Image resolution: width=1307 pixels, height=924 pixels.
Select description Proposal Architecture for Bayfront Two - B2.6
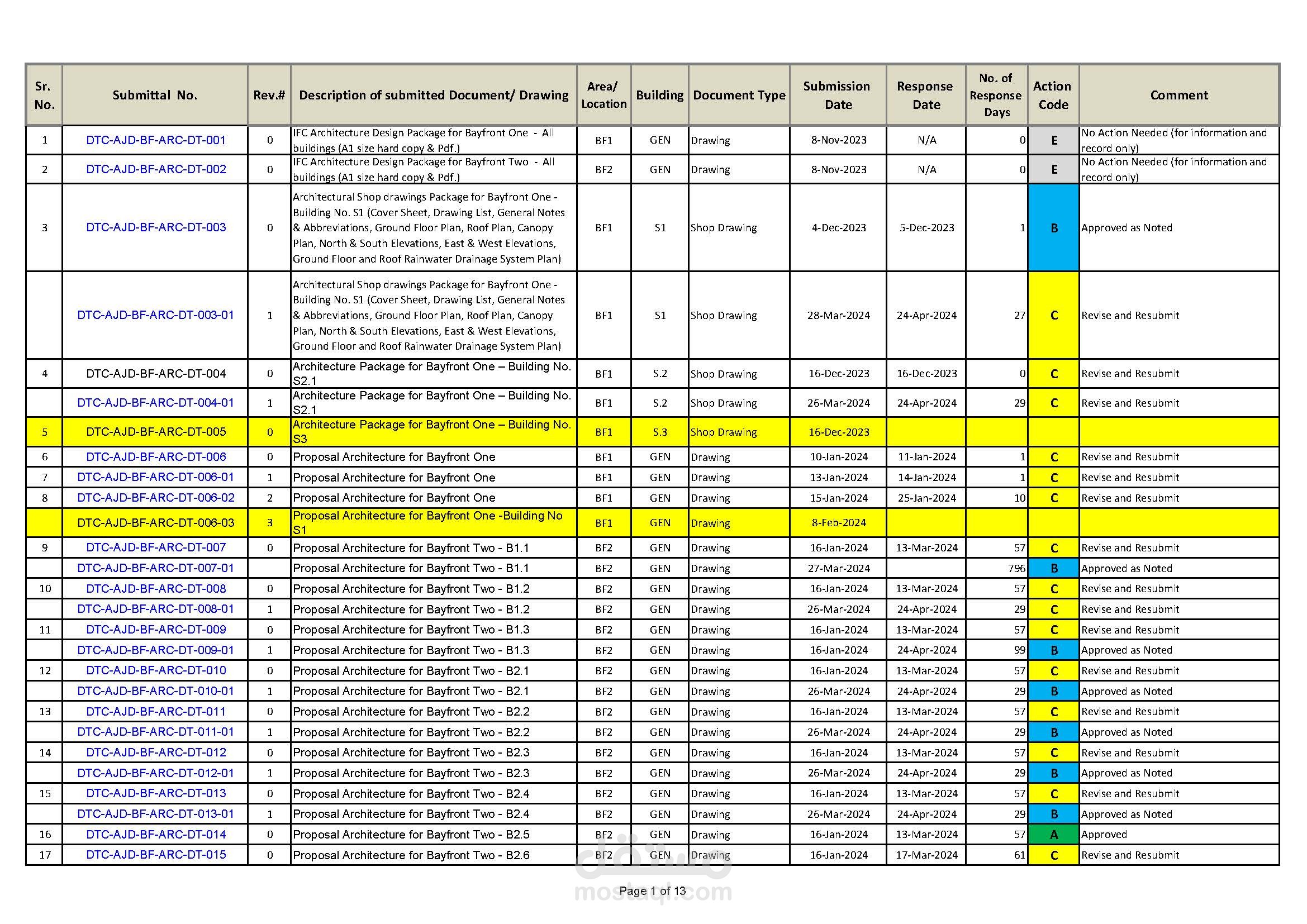pos(411,855)
